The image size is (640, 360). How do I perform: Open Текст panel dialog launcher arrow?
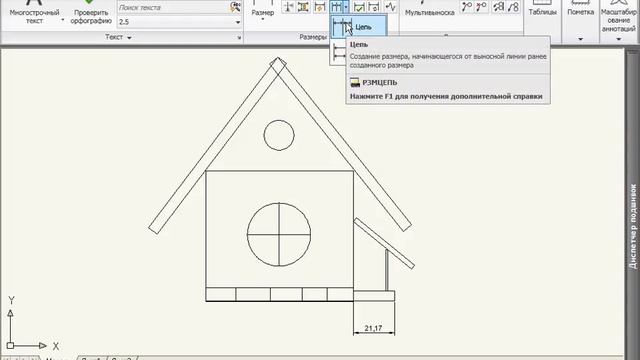pyautogui.click(x=239, y=38)
